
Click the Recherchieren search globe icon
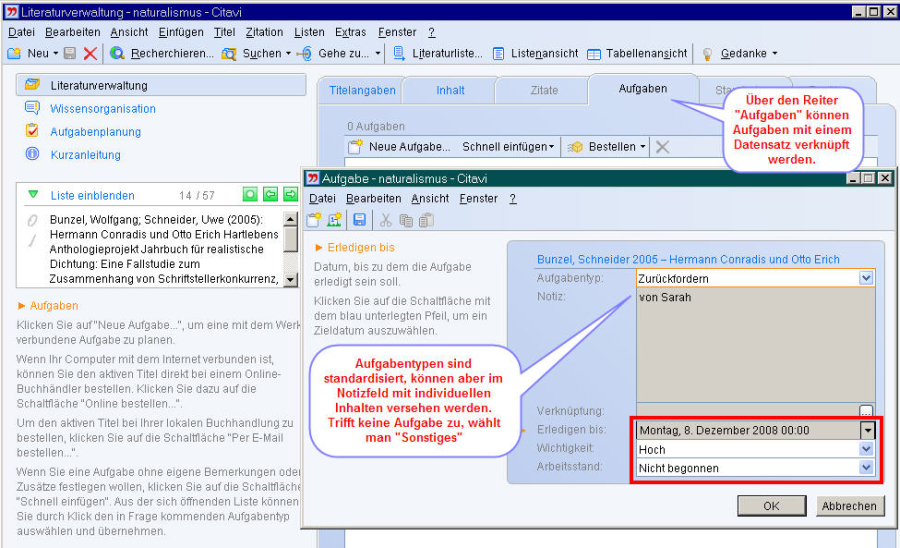pos(117,53)
